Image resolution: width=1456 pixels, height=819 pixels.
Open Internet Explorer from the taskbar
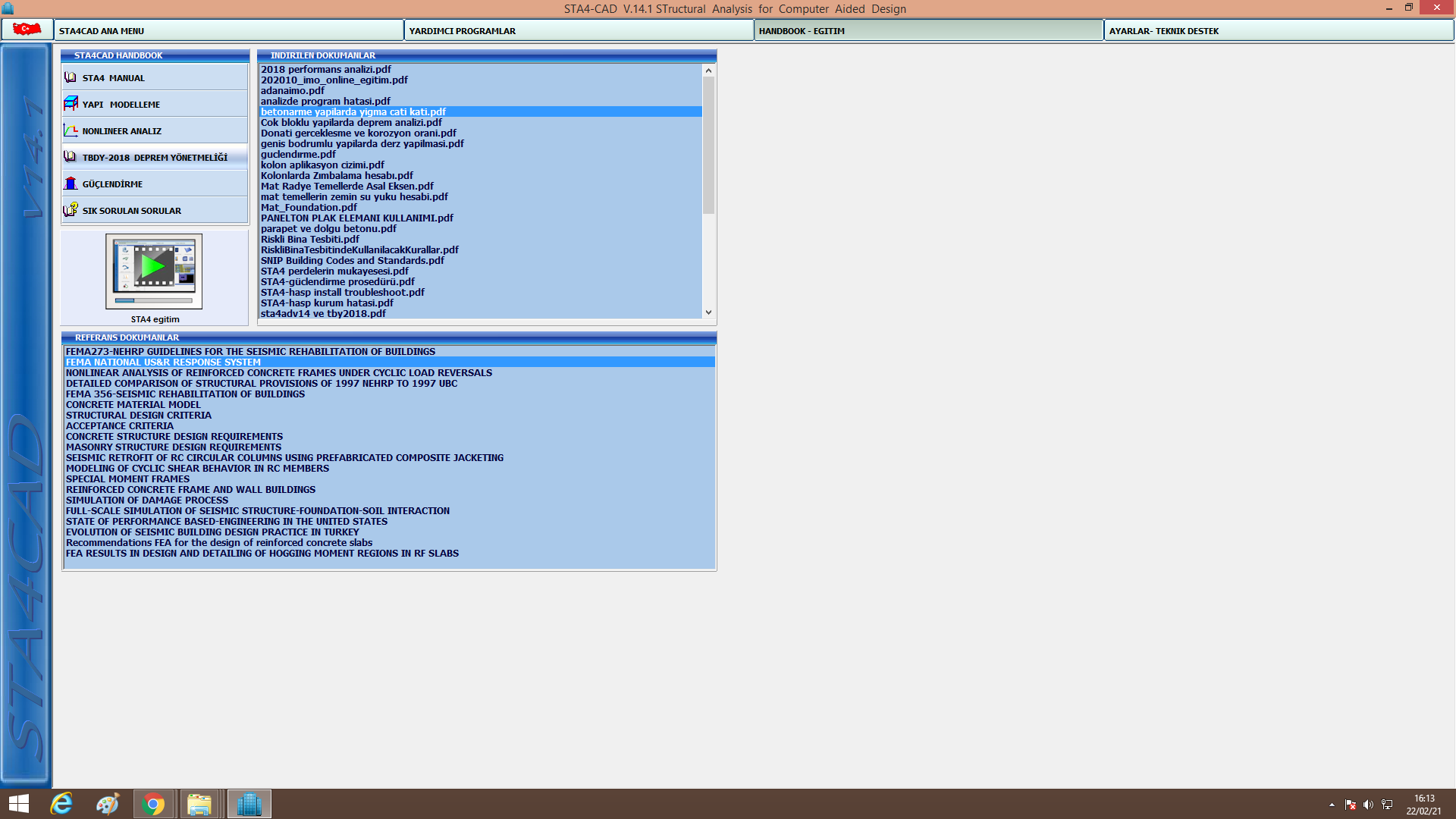pos(61,804)
